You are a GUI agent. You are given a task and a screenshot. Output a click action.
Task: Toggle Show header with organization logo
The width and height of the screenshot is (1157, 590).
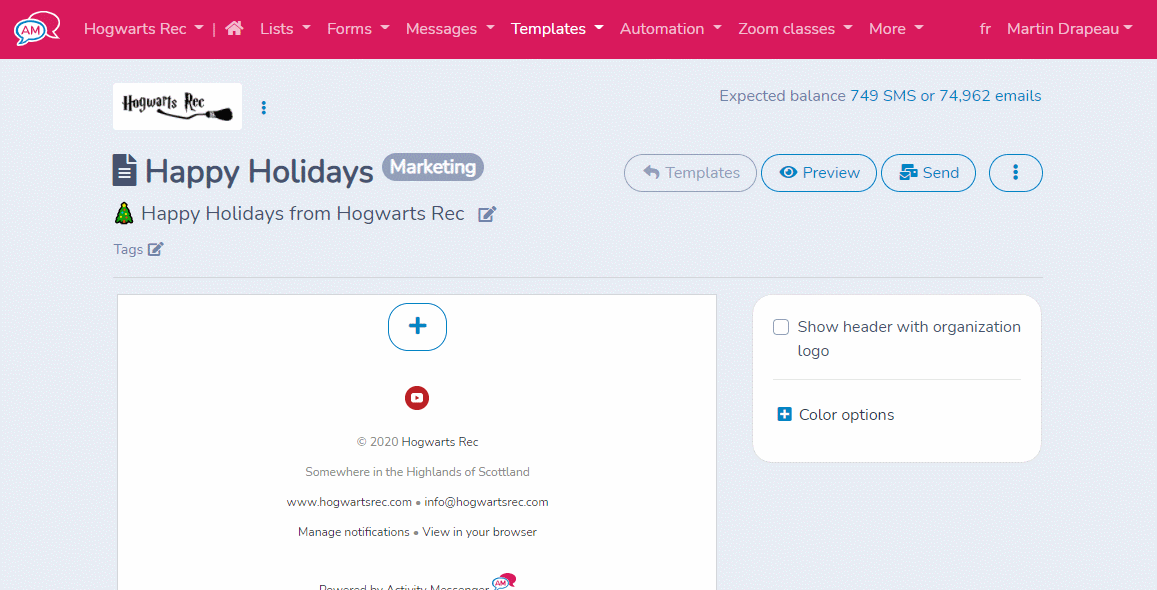781,327
